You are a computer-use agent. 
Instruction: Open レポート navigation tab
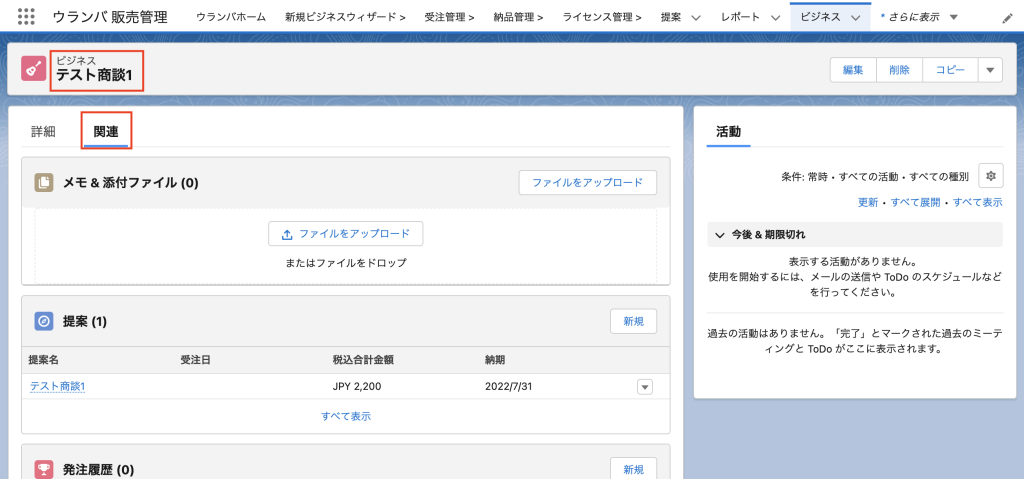[741, 18]
